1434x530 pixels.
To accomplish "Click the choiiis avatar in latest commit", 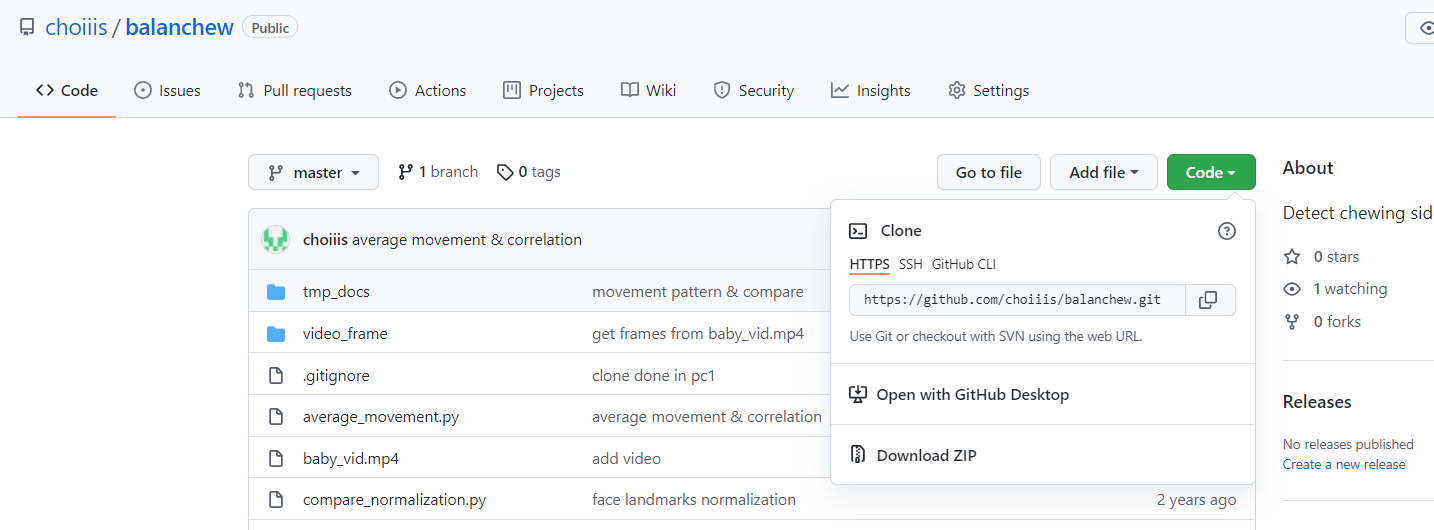I will 276,240.
